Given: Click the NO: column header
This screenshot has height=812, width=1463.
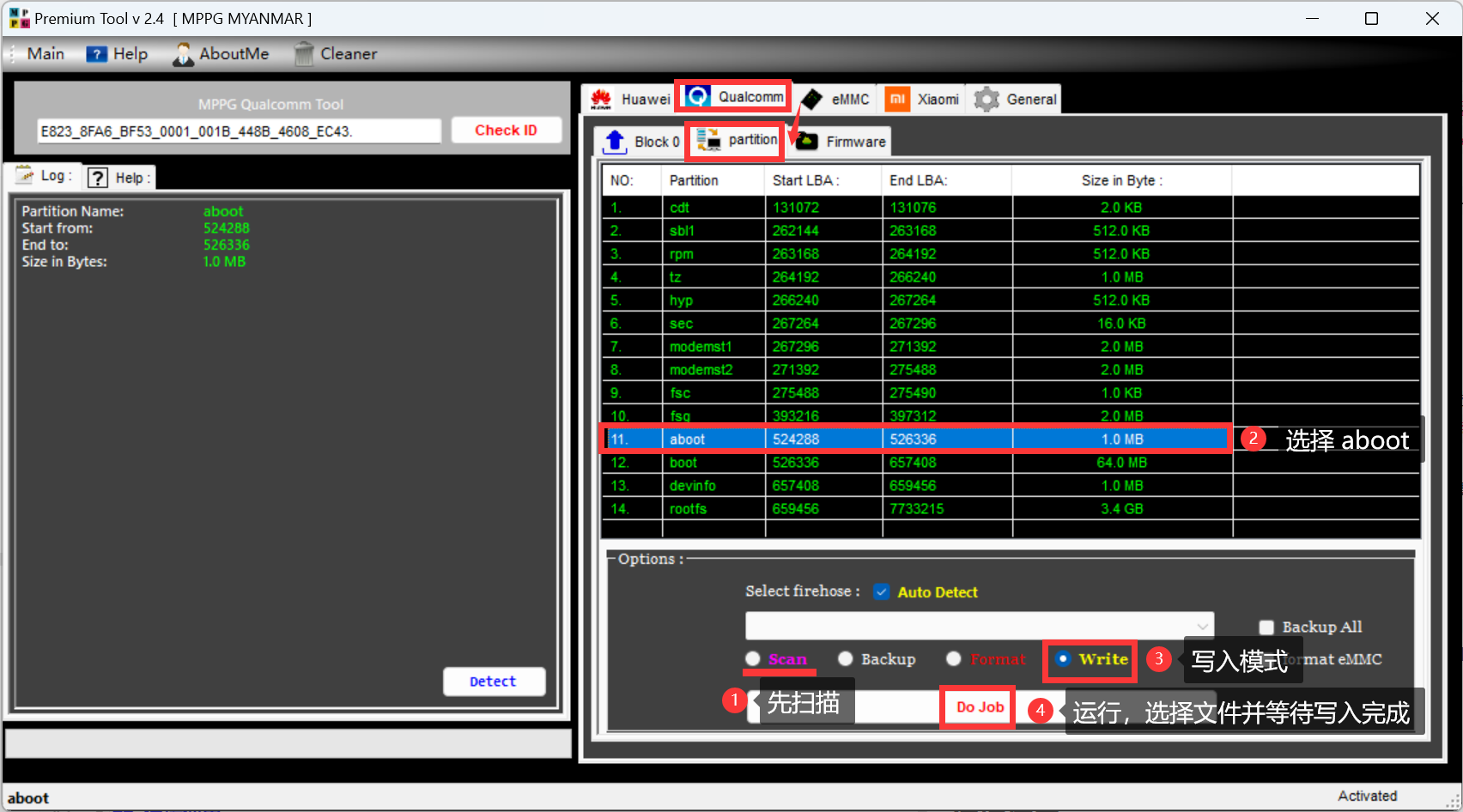Looking at the screenshot, I should [631, 180].
